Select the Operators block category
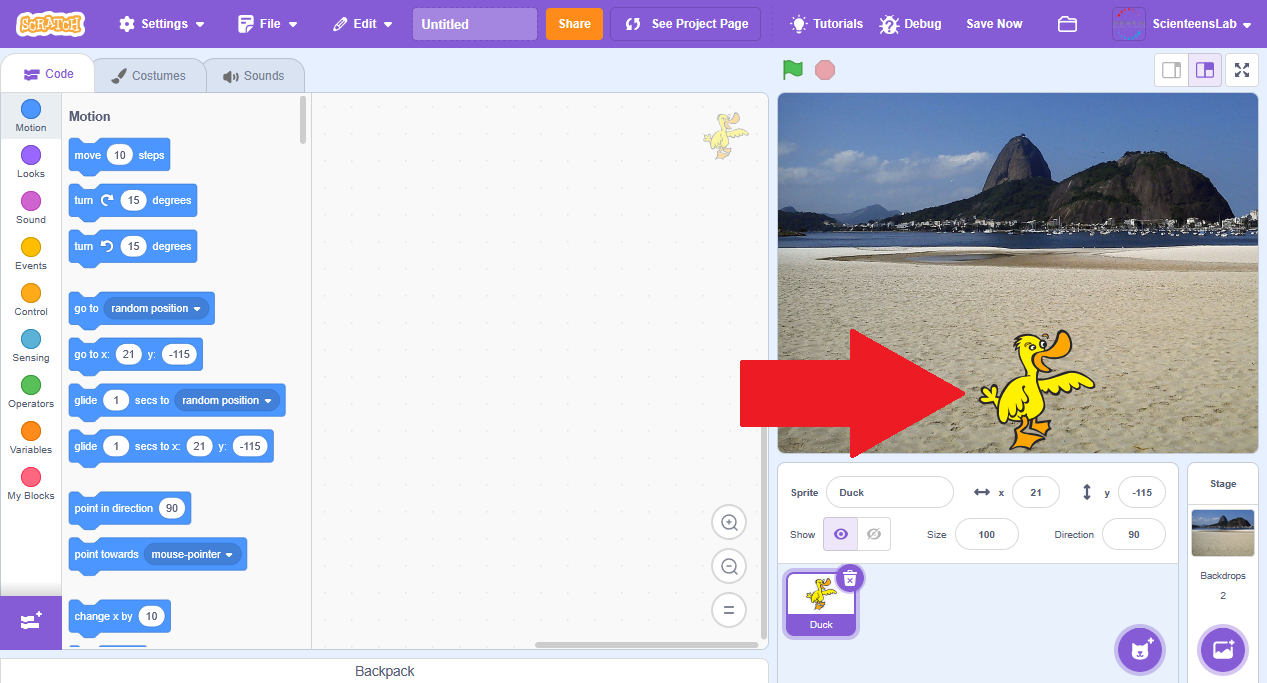This screenshot has height=683, width=1267. [31, 392]
